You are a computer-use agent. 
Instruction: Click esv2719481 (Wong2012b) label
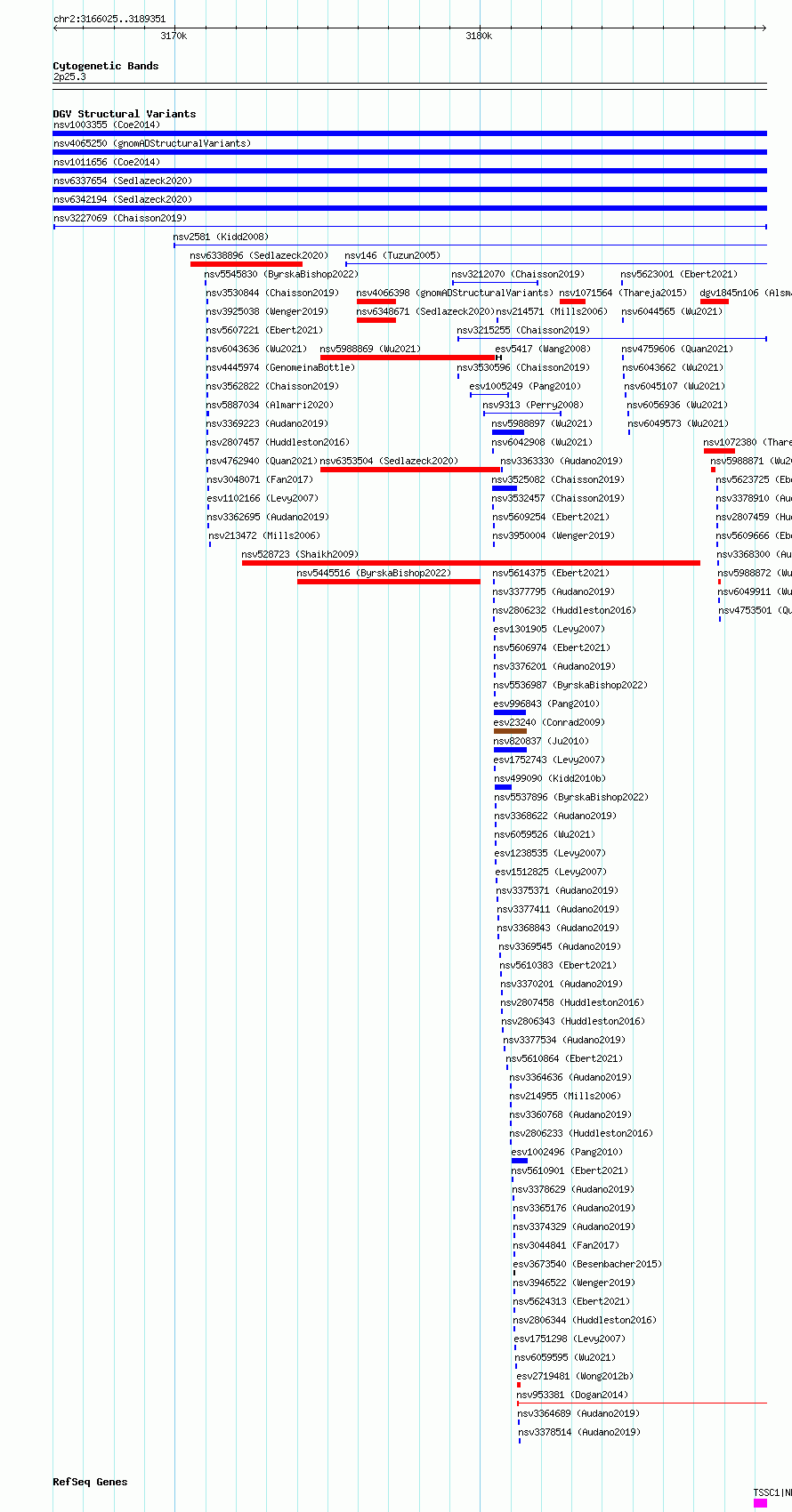(576, 1376)
